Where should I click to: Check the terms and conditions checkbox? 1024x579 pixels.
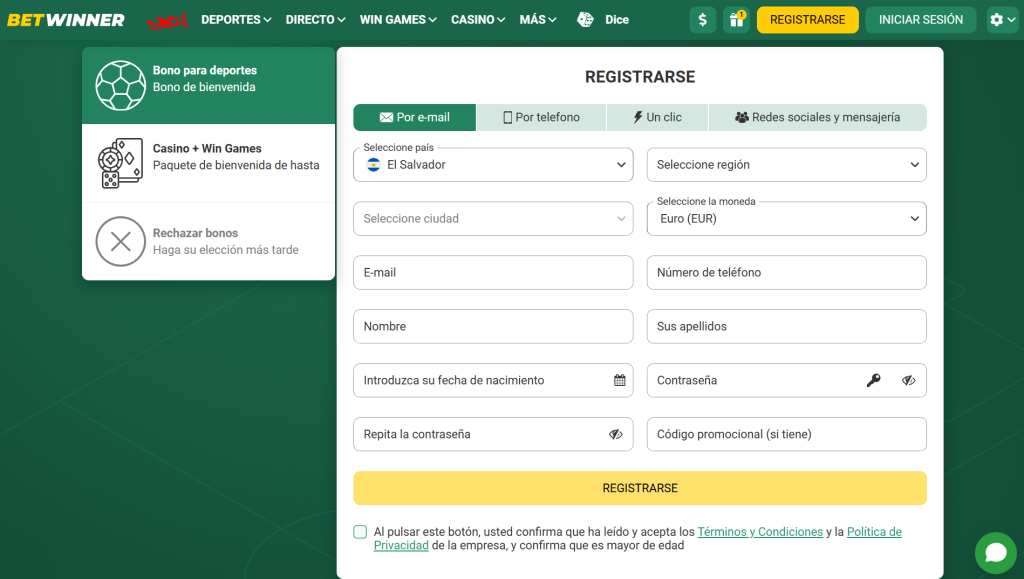tap(360, 532)
